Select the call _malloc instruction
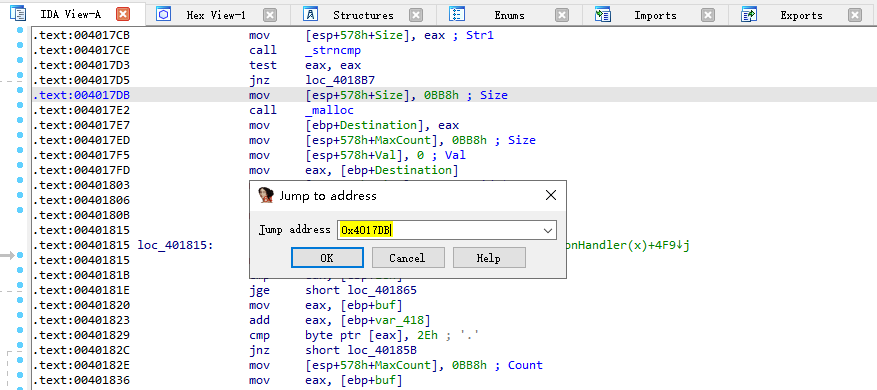Image resolution: width=877 pixels, height=390 pixels. pyautogui.click(x=301, y=110)
